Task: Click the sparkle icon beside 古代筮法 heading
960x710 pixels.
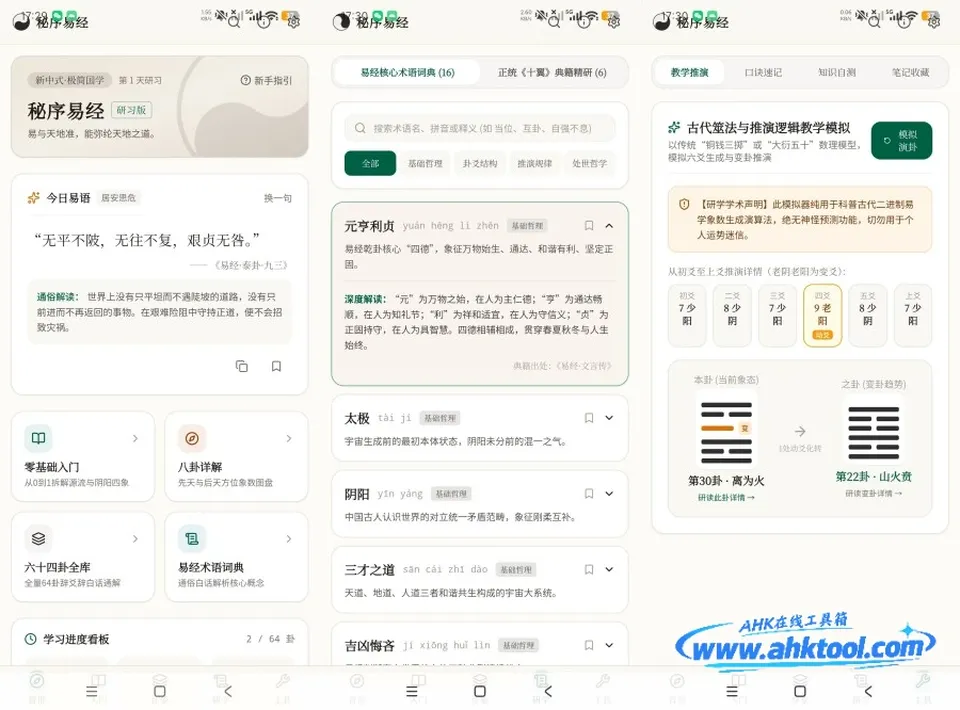Action: [674, 127]
